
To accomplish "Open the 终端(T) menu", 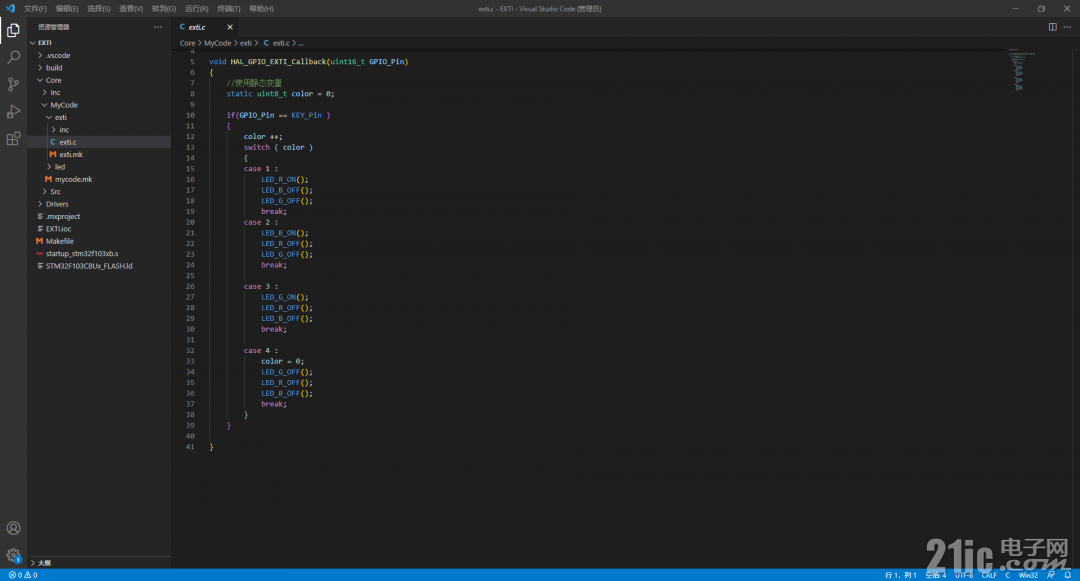I will point(229,8).
